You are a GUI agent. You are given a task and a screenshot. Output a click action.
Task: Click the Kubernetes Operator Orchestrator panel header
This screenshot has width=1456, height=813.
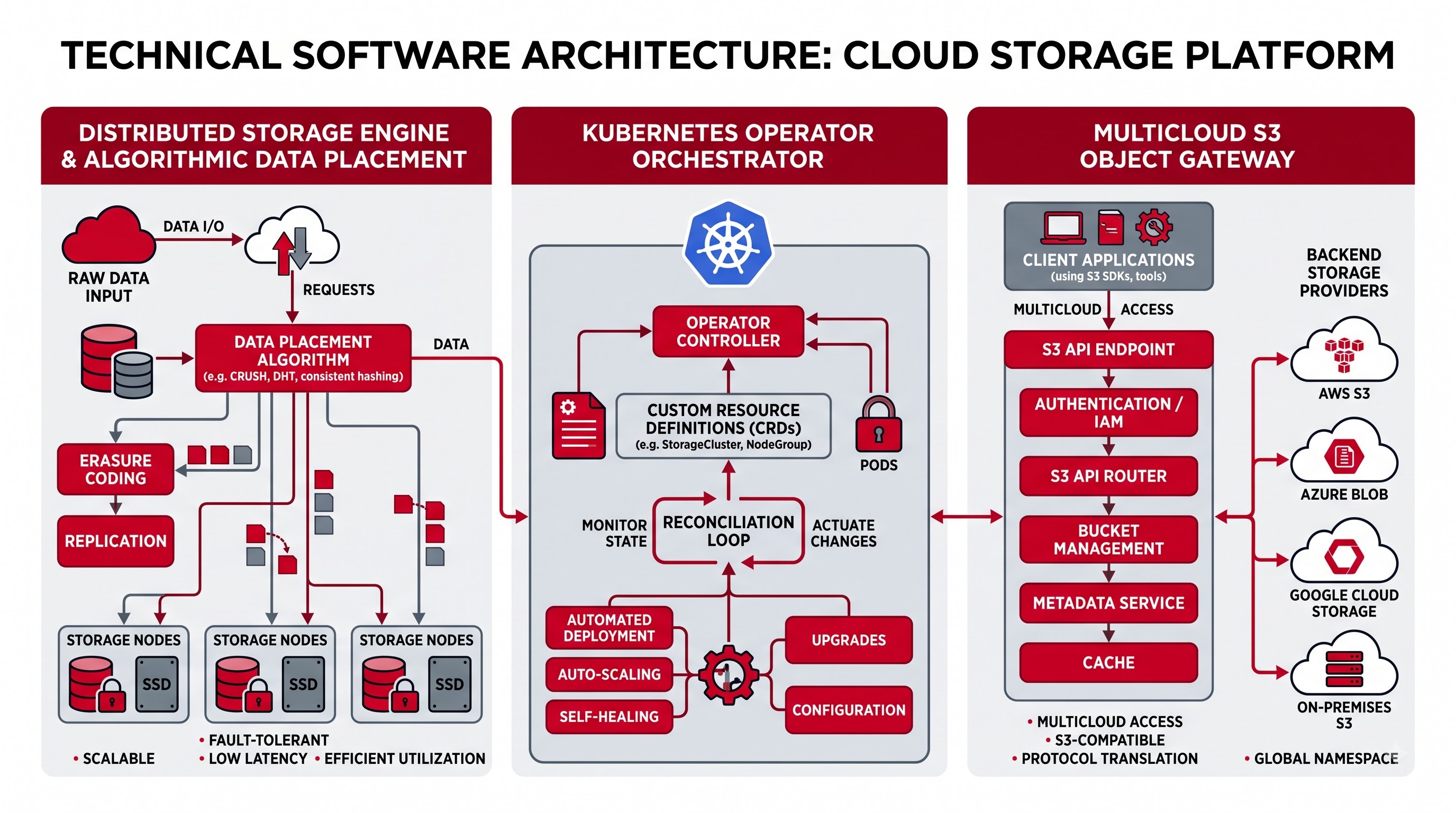(729, 146)
